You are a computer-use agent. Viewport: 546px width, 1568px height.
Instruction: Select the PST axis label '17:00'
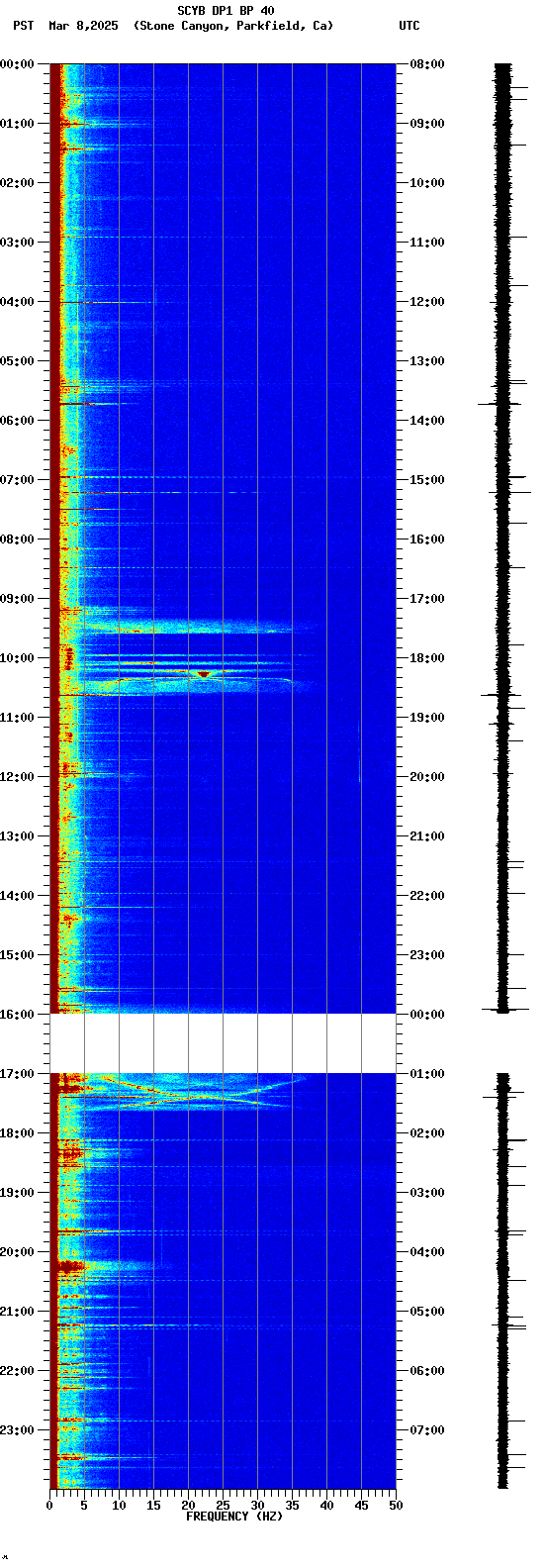tap(17, 1074)
